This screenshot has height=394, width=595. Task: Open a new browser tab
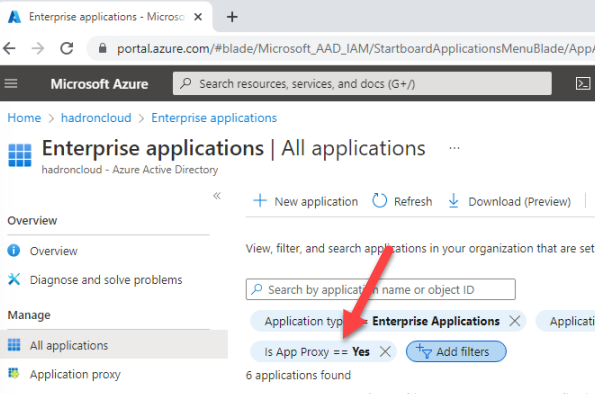(232, 17)
